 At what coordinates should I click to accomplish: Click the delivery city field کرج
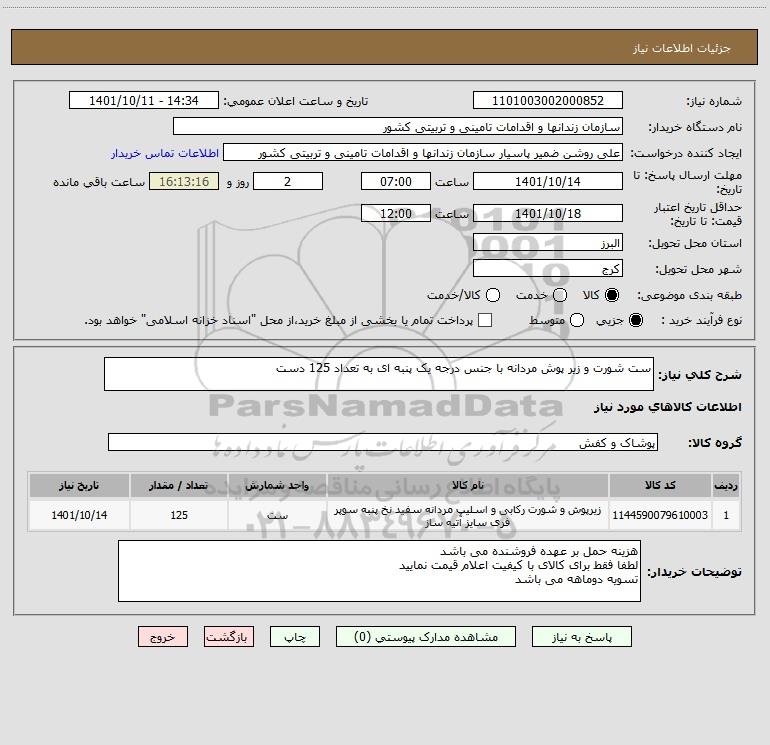click(x=548, y=269)
